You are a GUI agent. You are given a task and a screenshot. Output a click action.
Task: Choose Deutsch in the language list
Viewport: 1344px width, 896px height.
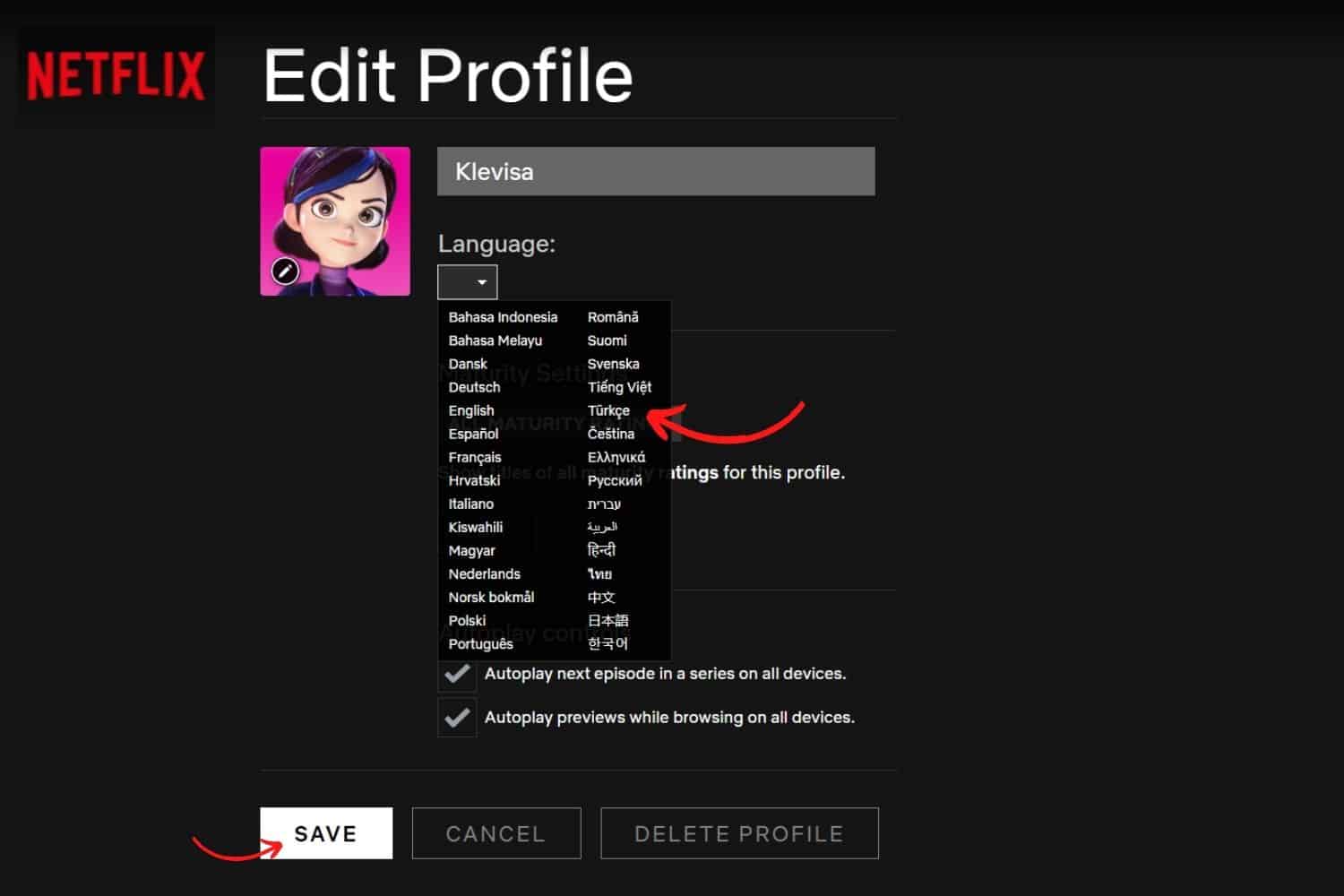474,387
